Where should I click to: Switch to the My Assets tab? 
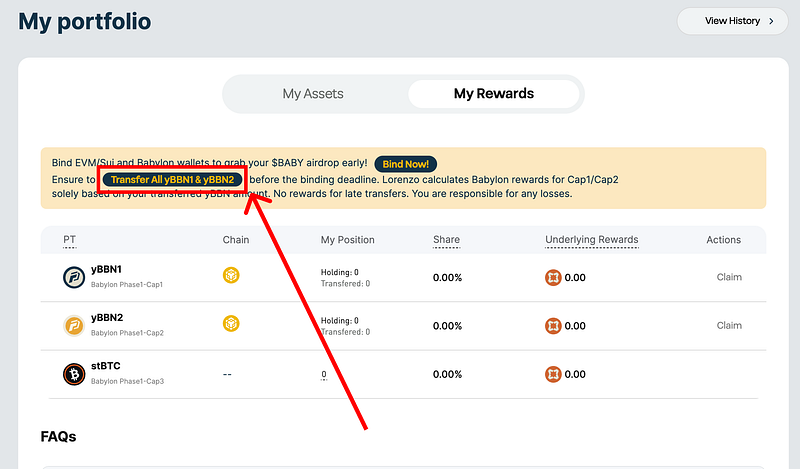tap(313, 94)
